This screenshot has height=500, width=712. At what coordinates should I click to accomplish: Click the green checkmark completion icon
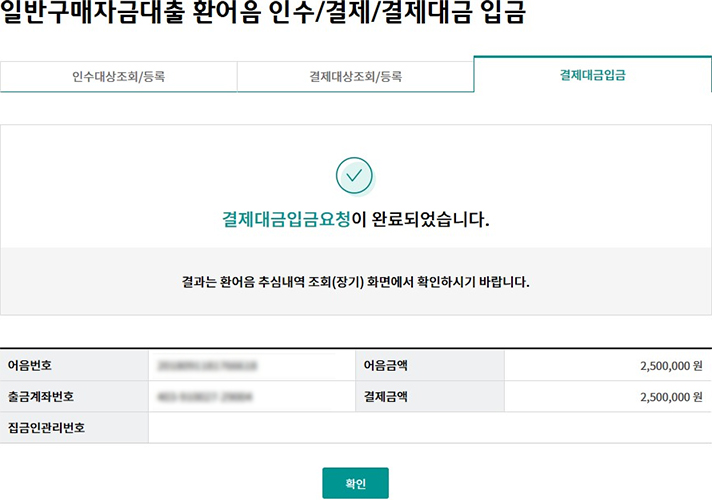pos(354,176)
